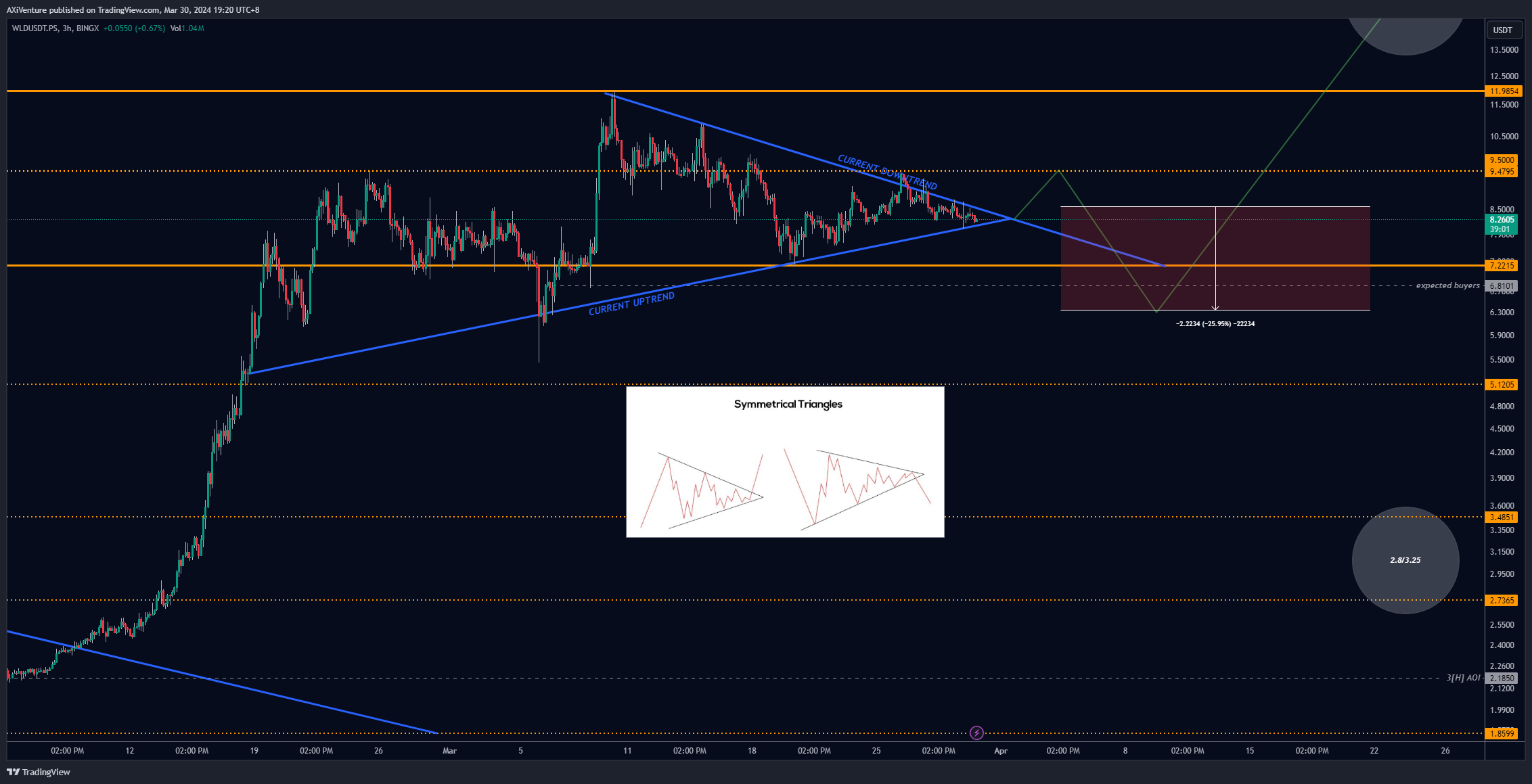Select the 6.8101 gray price label
The height and width of the screenshot is (784, 1532).
(1502, 286)
